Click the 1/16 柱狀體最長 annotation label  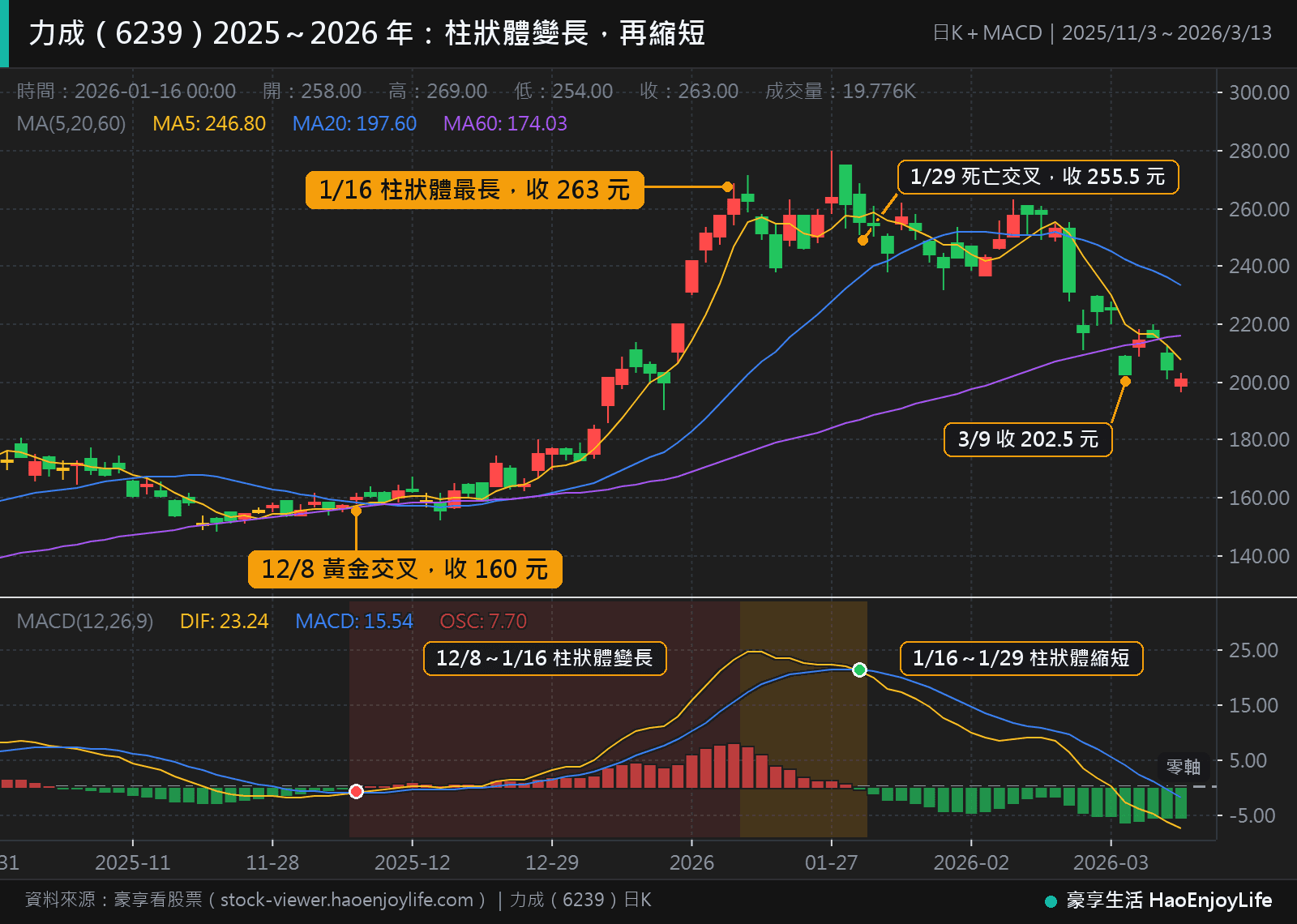point(475,190)
